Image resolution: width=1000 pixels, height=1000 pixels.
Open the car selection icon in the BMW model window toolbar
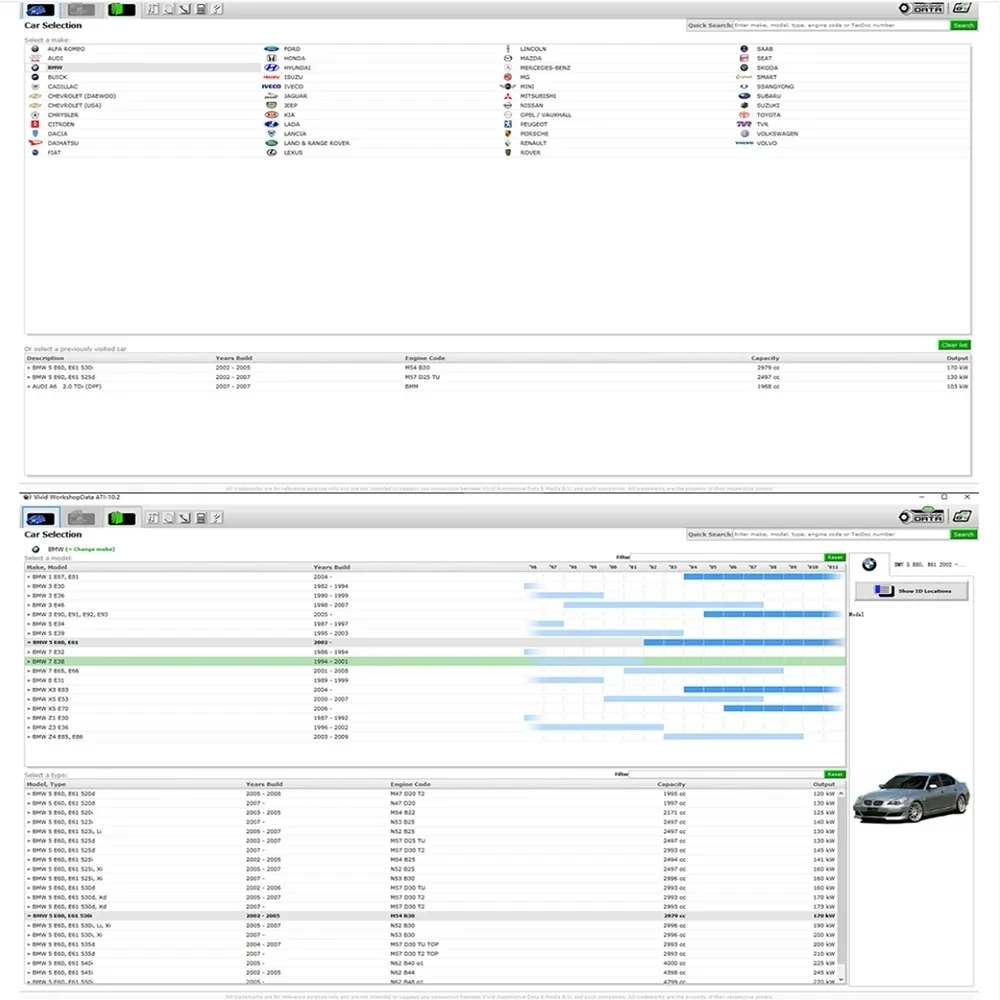coord(40,518)
